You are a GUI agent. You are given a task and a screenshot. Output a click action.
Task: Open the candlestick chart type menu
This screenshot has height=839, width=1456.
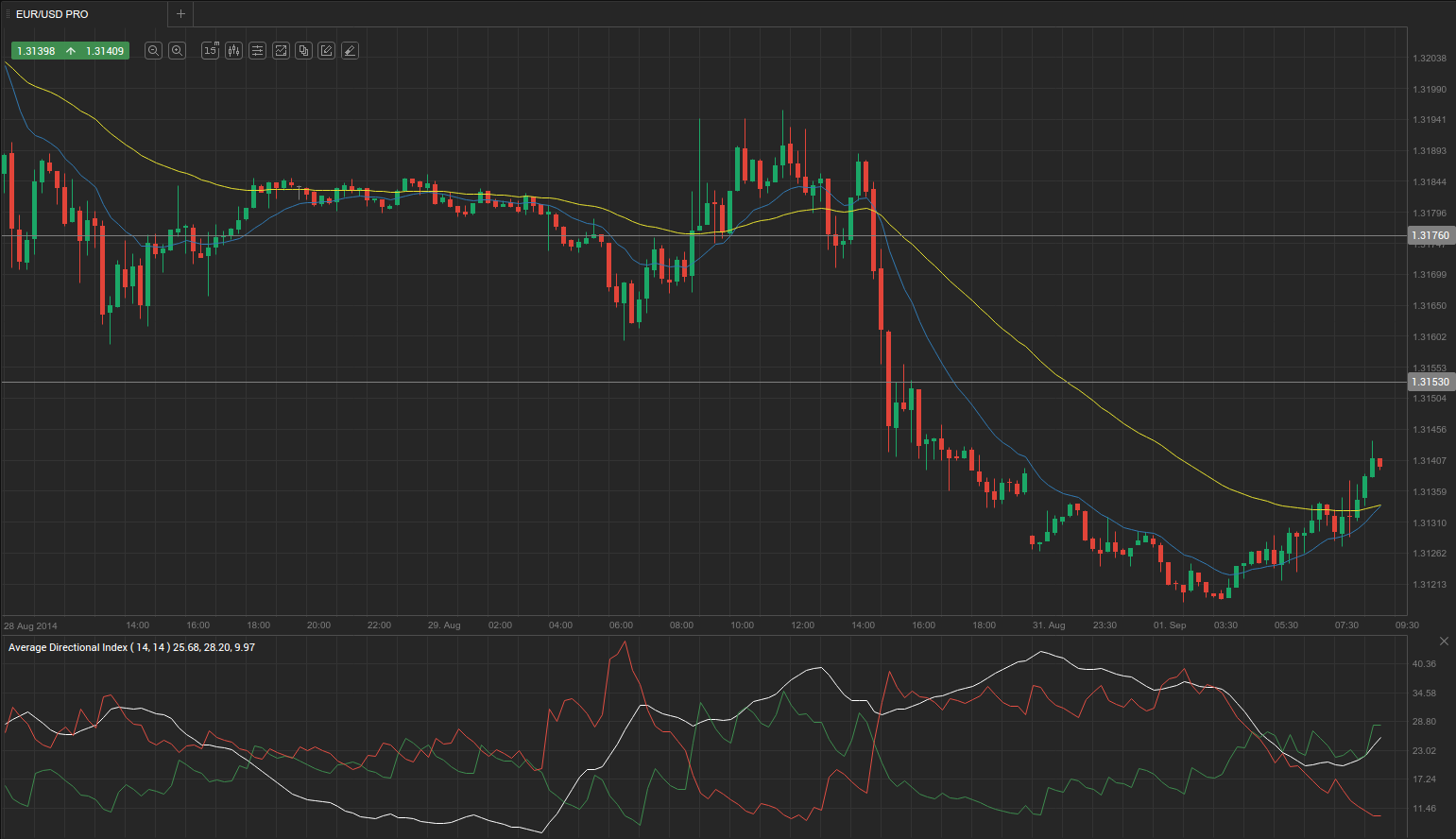coord(233,51)
